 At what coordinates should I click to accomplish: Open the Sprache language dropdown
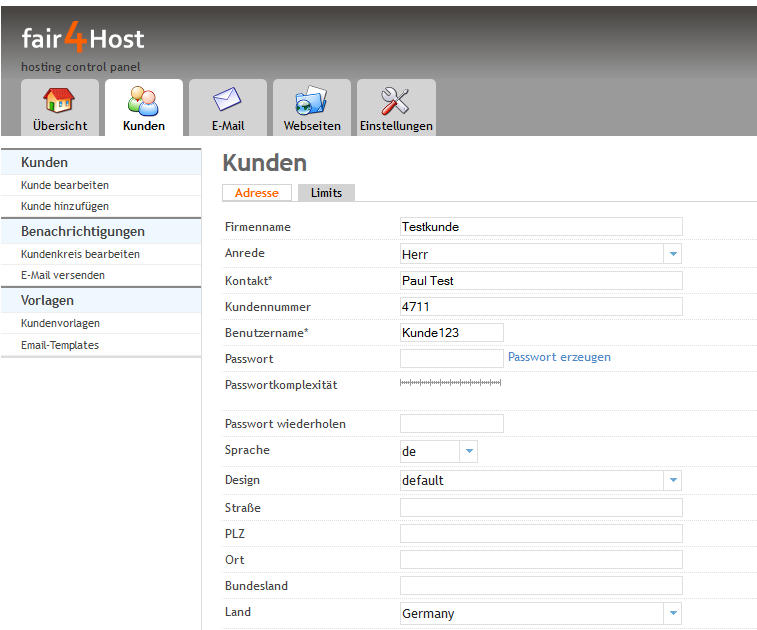[x=468, y=452]
